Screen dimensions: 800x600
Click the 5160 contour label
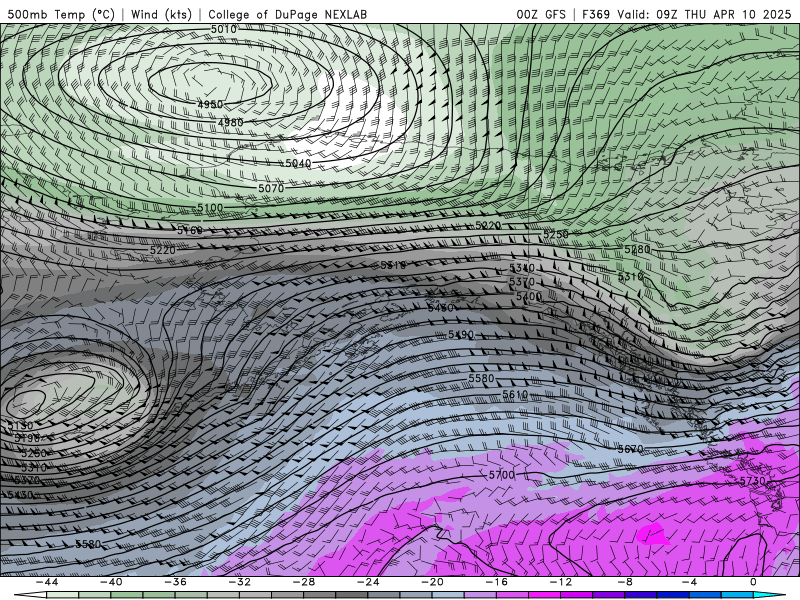click(190, 231)
